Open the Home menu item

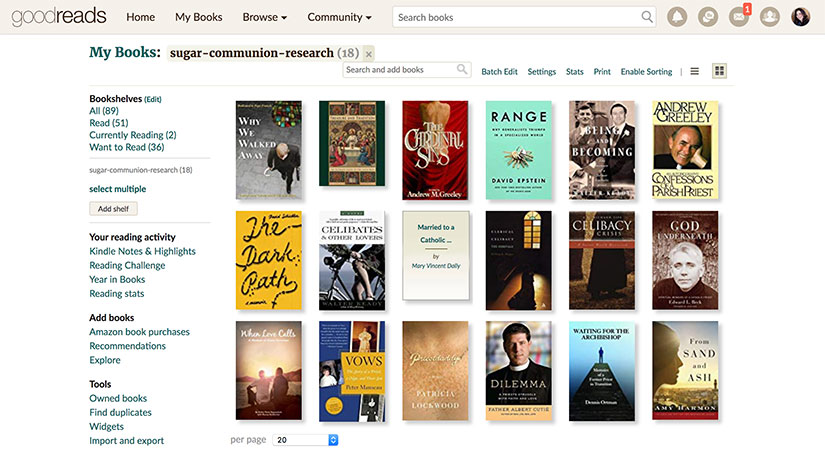(x=140, y=17)
